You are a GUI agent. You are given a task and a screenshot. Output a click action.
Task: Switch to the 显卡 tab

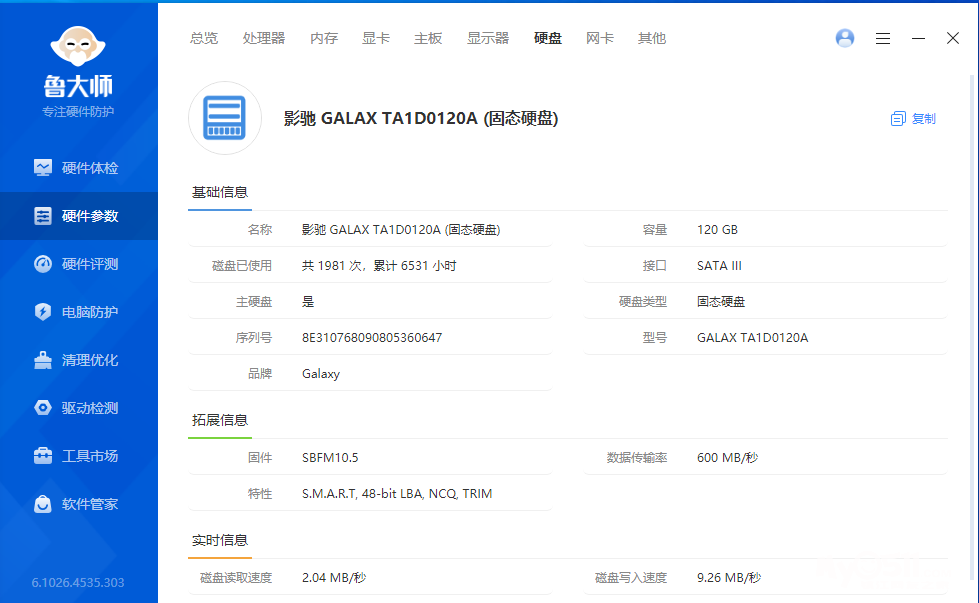pos(376,38)
